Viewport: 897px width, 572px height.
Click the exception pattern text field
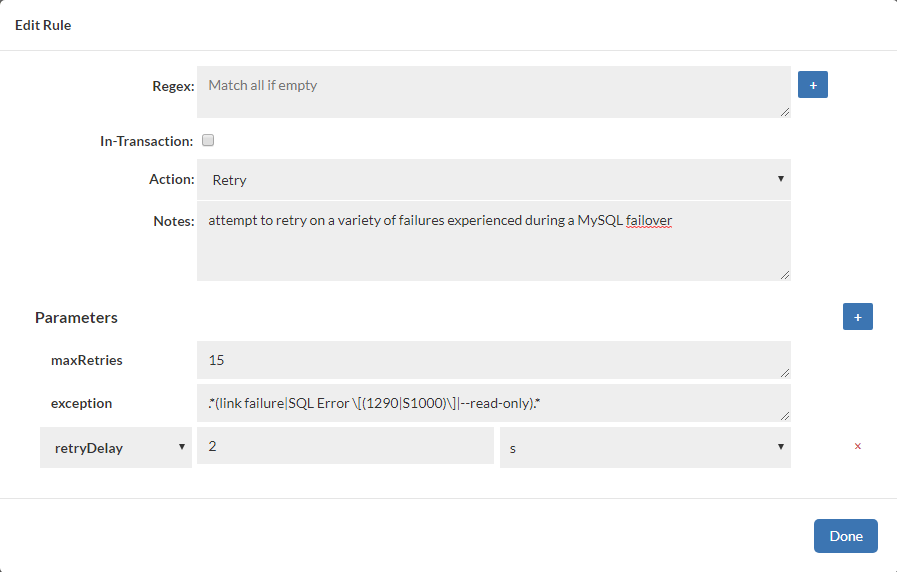494,403
